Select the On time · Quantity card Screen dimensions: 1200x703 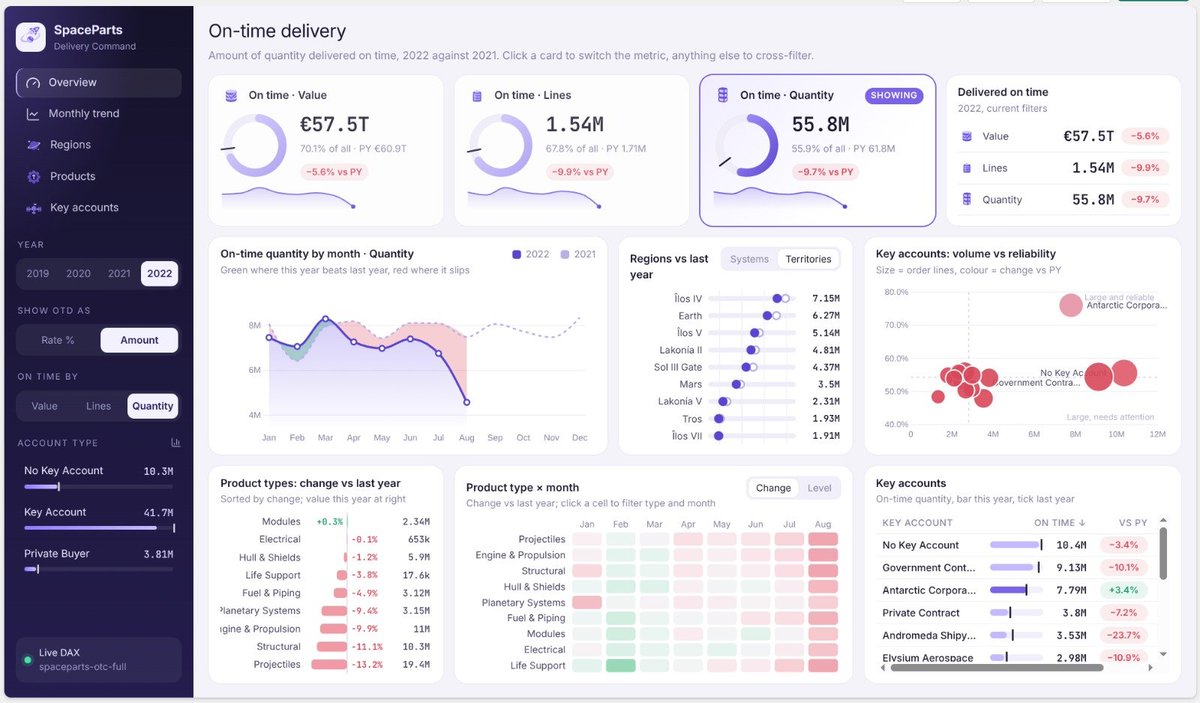tap(817, 150)
